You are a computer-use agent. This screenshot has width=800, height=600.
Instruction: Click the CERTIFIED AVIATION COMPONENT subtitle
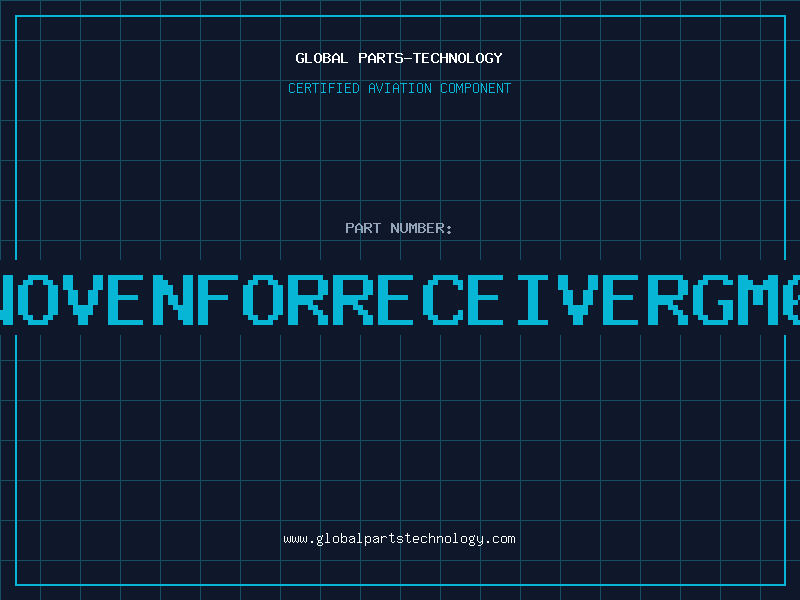coord(399,88)
